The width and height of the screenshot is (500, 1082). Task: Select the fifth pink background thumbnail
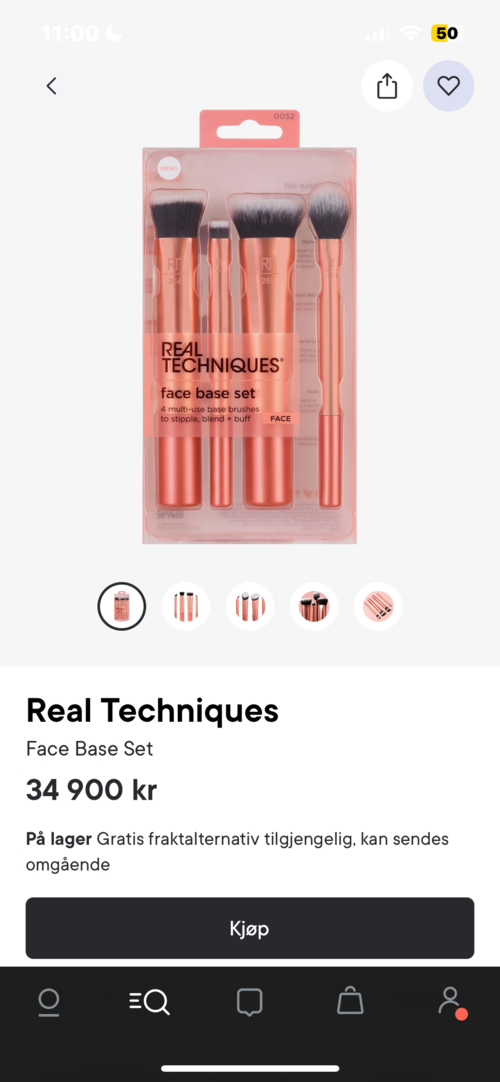click(378, 606)
